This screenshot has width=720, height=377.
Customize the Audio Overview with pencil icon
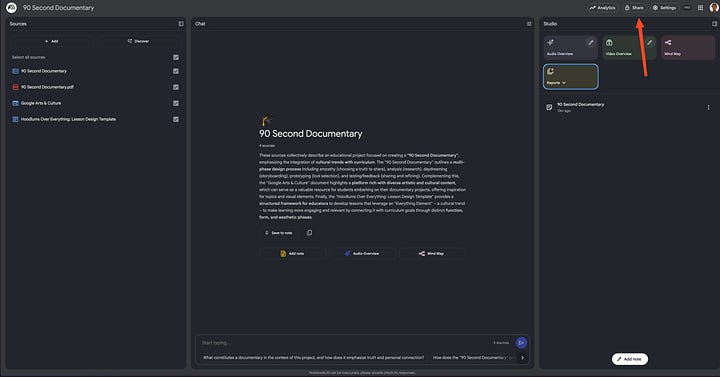591,43
